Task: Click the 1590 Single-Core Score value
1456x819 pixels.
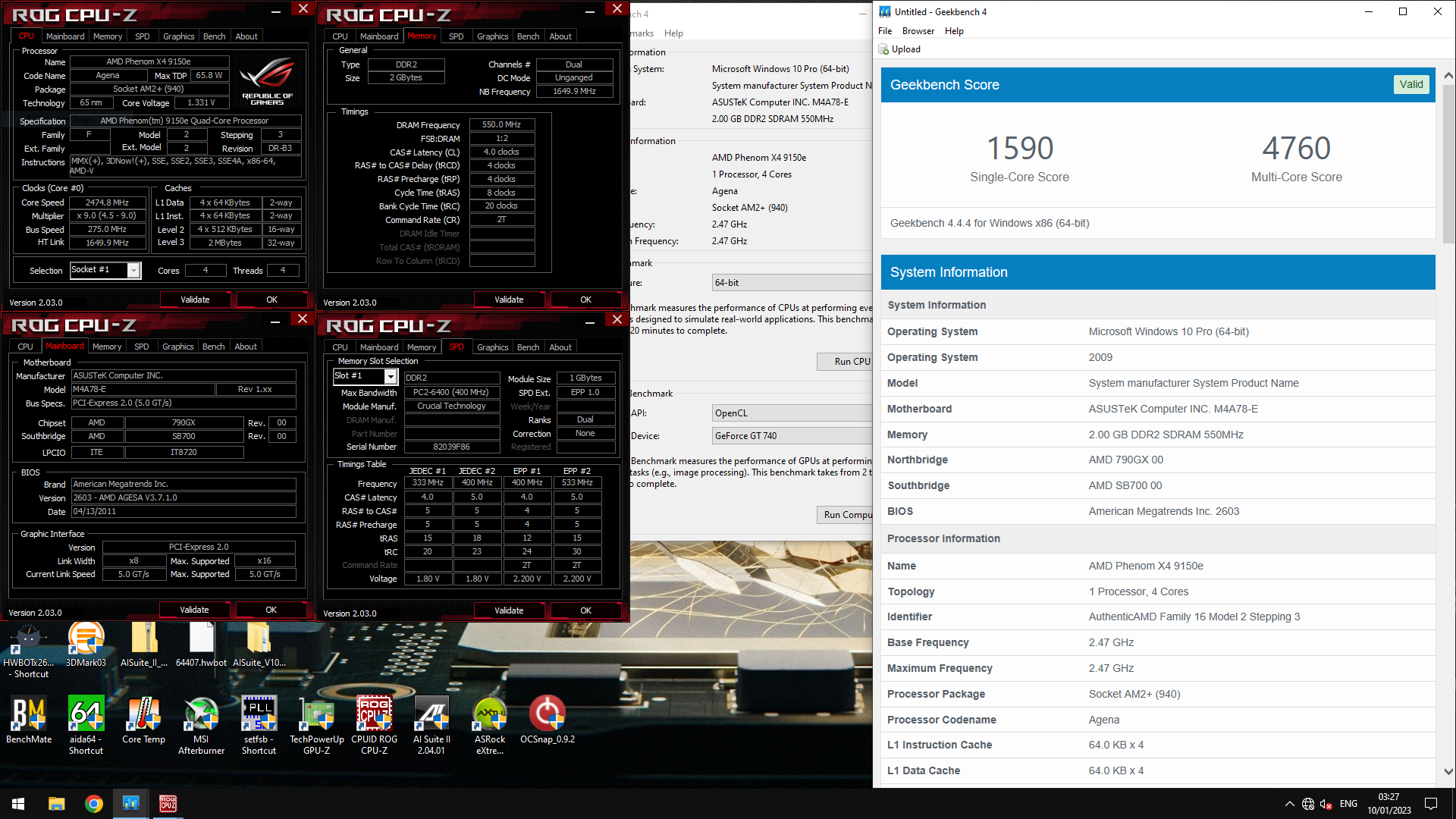Action: 1020,149
